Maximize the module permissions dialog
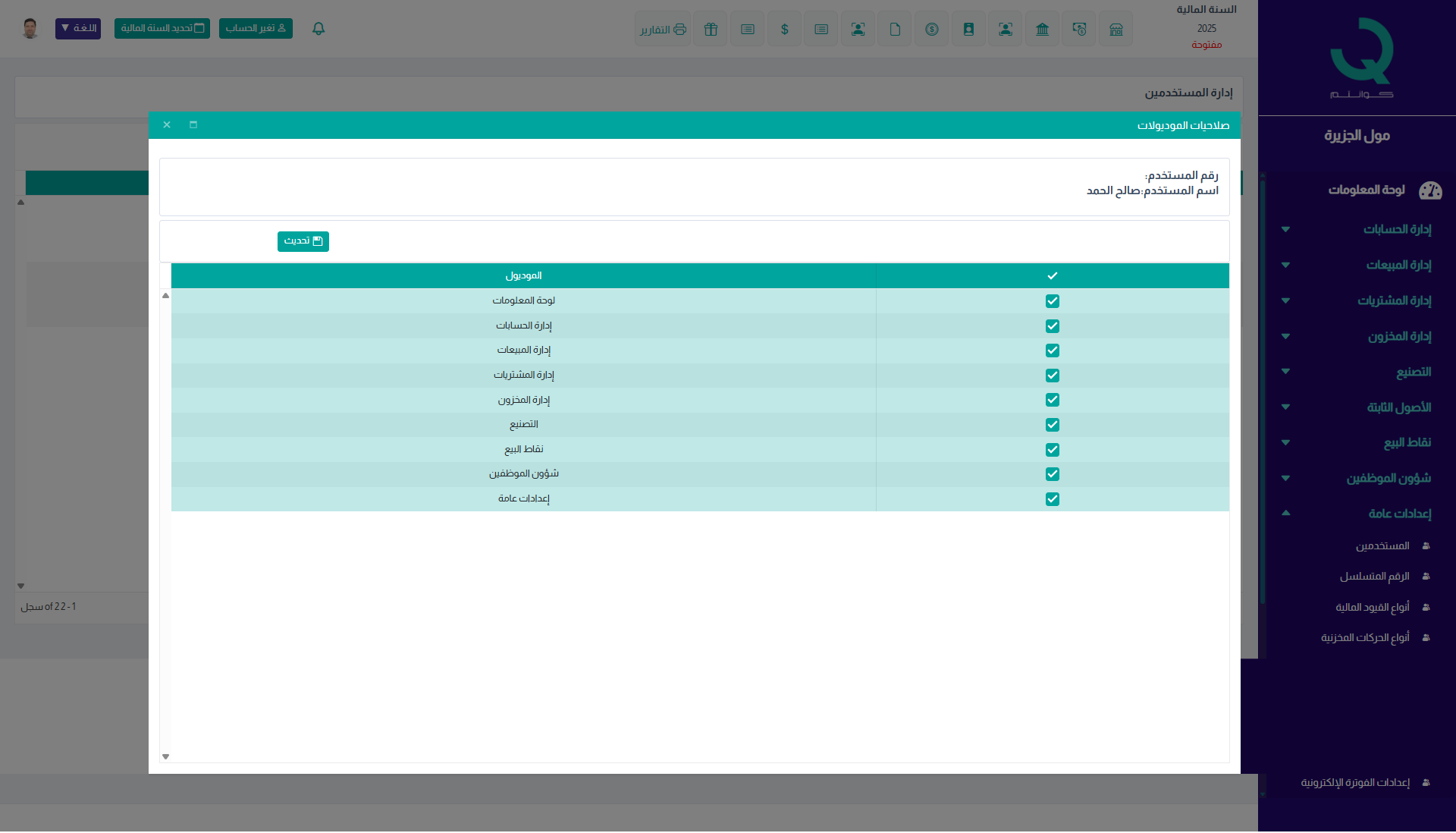1456x833 pixels. click(x=193, y=125)
